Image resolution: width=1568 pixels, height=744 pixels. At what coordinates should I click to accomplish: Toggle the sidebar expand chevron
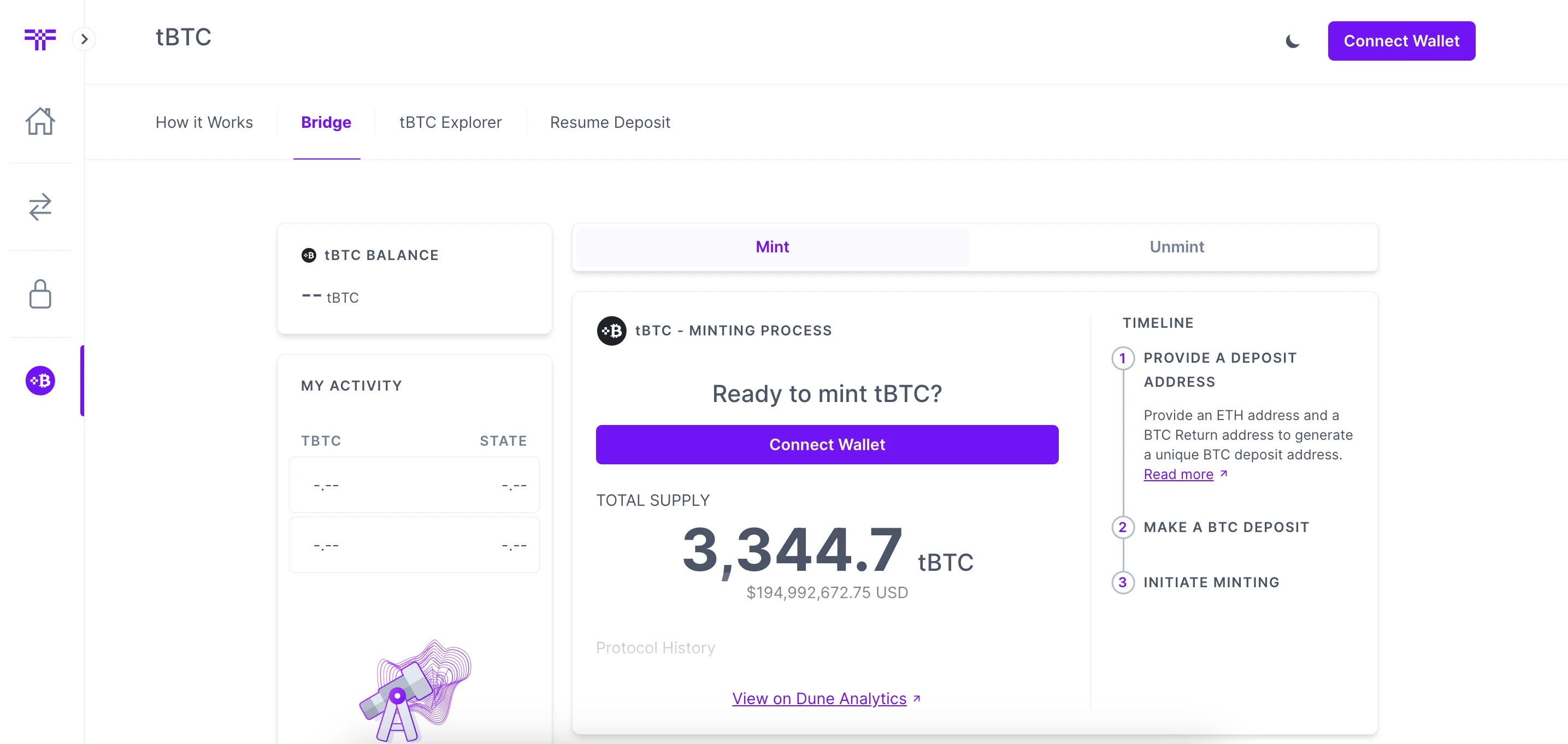coord(84,39)
